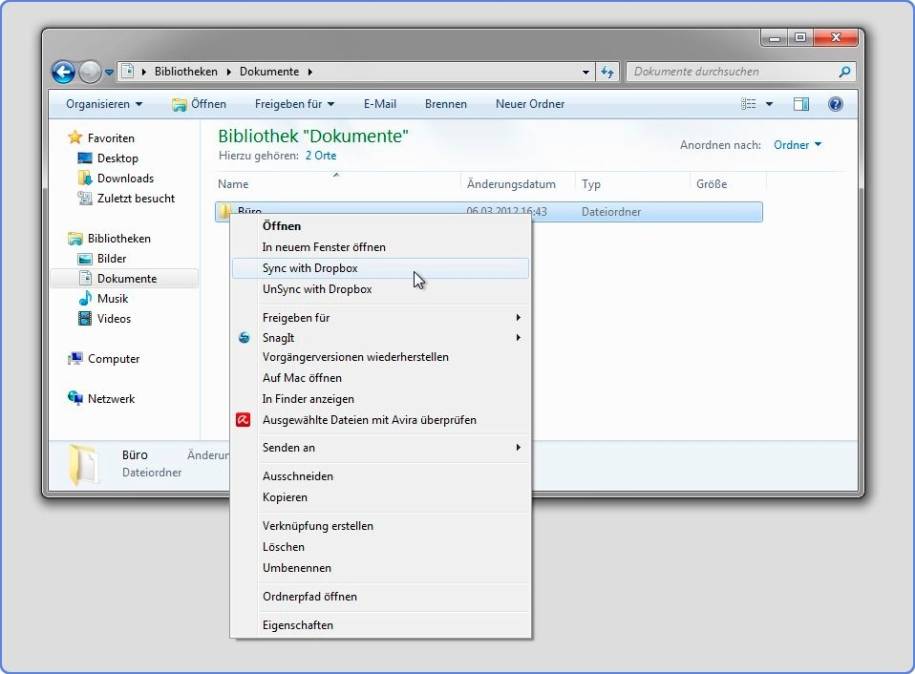Open the Anordnen nach Ordner dropdown
The height and width of the screenshot is (674, 915).
pyautogui.click(x=797, y=145)
